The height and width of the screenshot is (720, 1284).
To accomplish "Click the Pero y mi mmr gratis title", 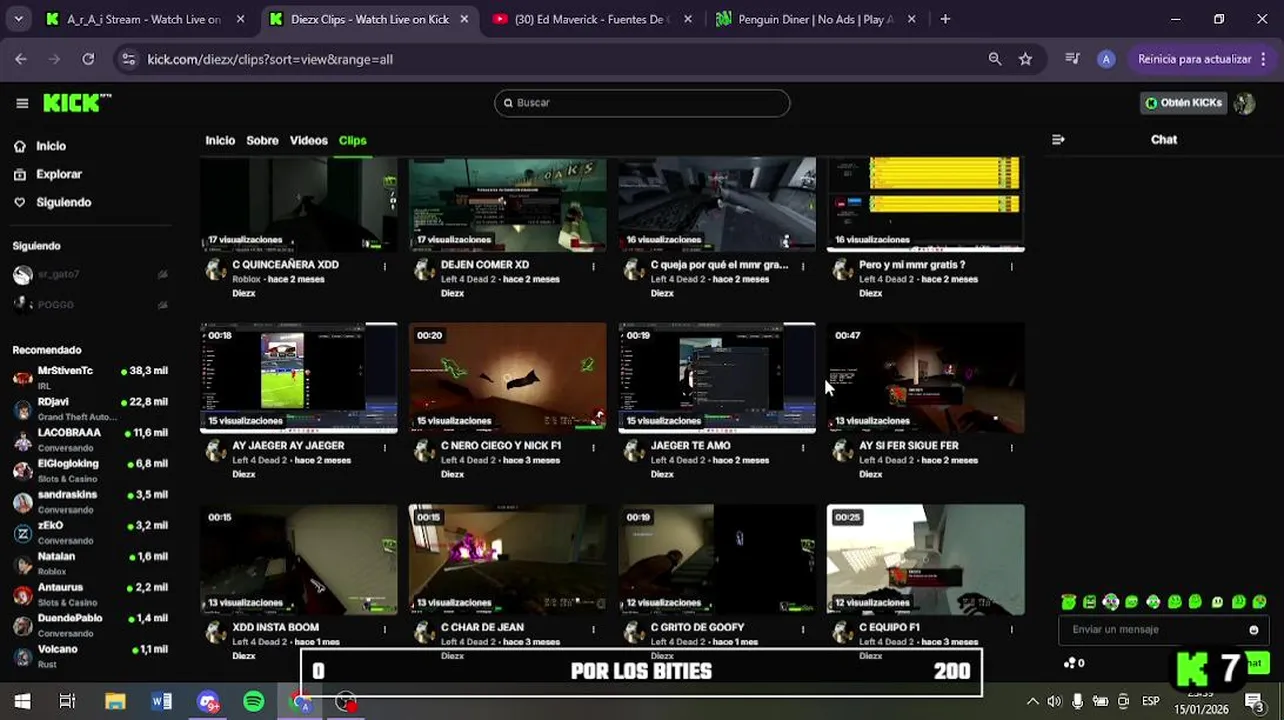I will [912, 265].
